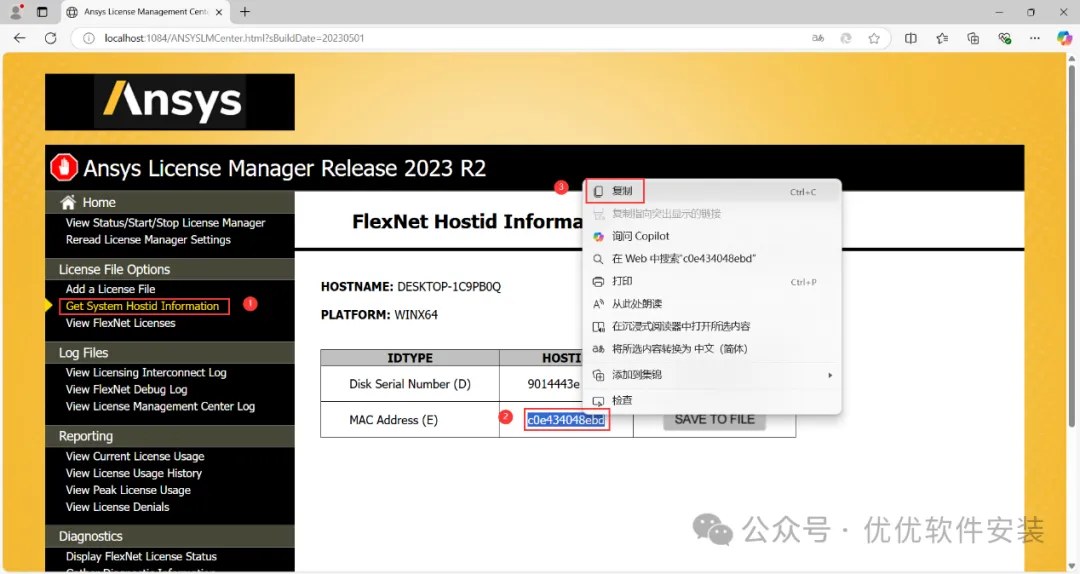The width and height of the screenshot is (1080, 574).
Task: Select Get System Hostid Information
Action: [x=143, y=306]
